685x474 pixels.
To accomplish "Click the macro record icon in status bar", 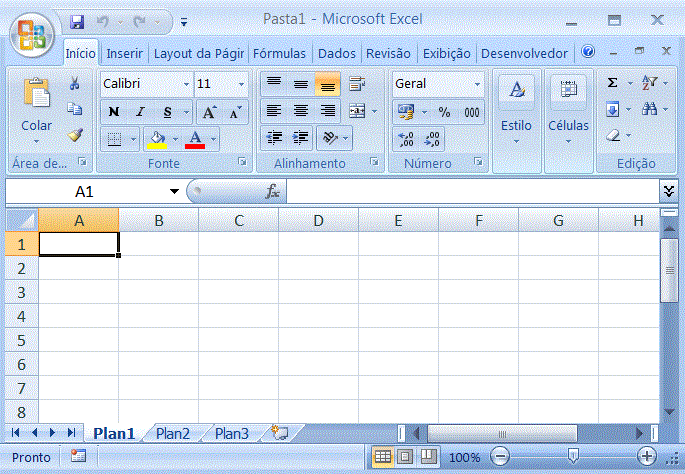I will pos(78,456).
